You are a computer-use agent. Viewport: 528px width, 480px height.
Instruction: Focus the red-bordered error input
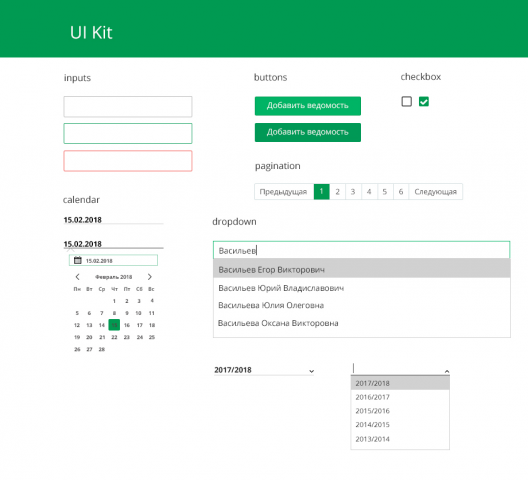(128, 161)
